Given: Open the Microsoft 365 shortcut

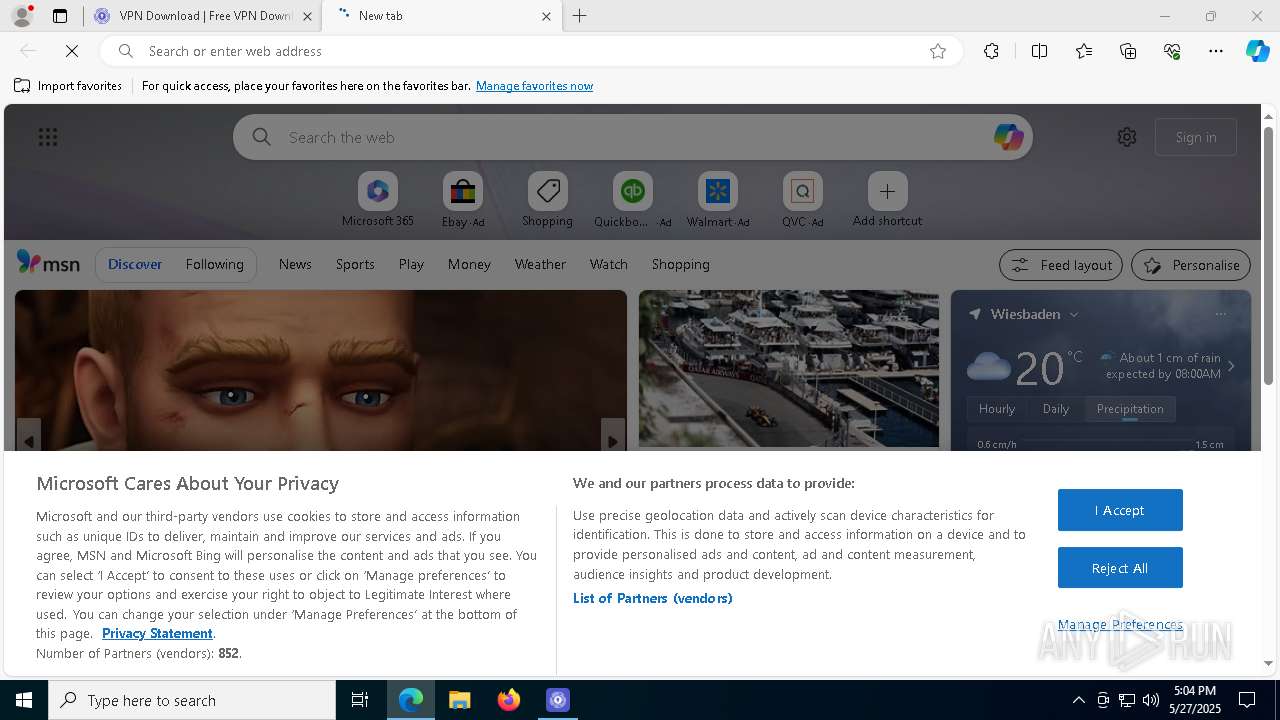Looking at the screenshot, I should [377, 199].
